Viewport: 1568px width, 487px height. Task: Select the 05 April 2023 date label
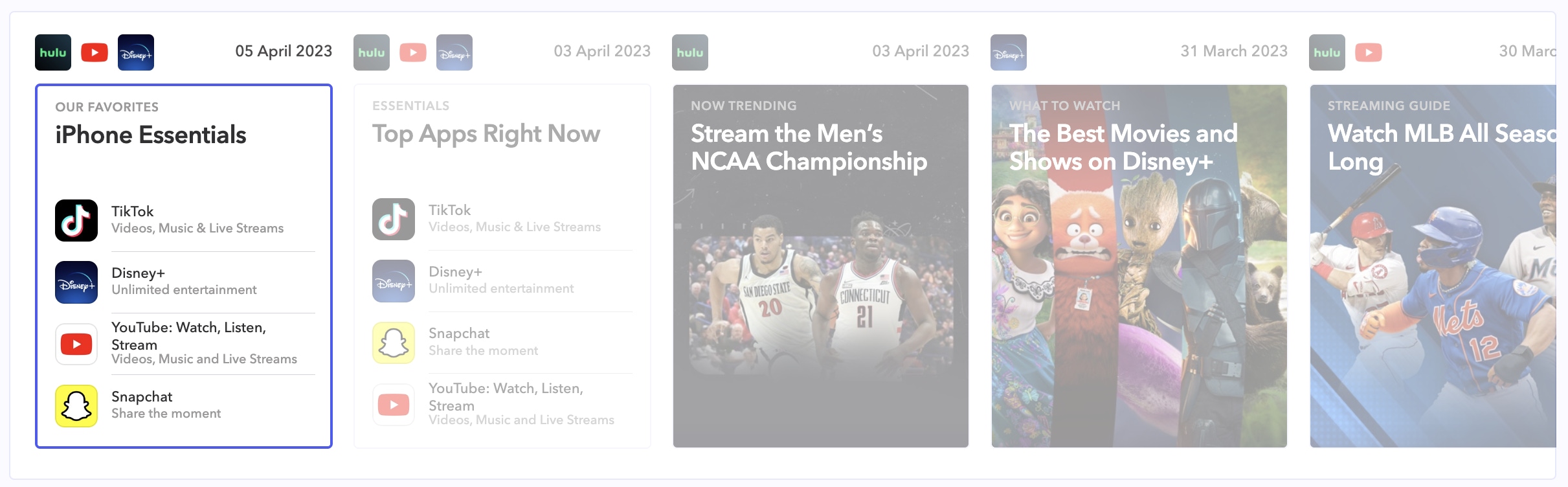[x=284, y=51]
